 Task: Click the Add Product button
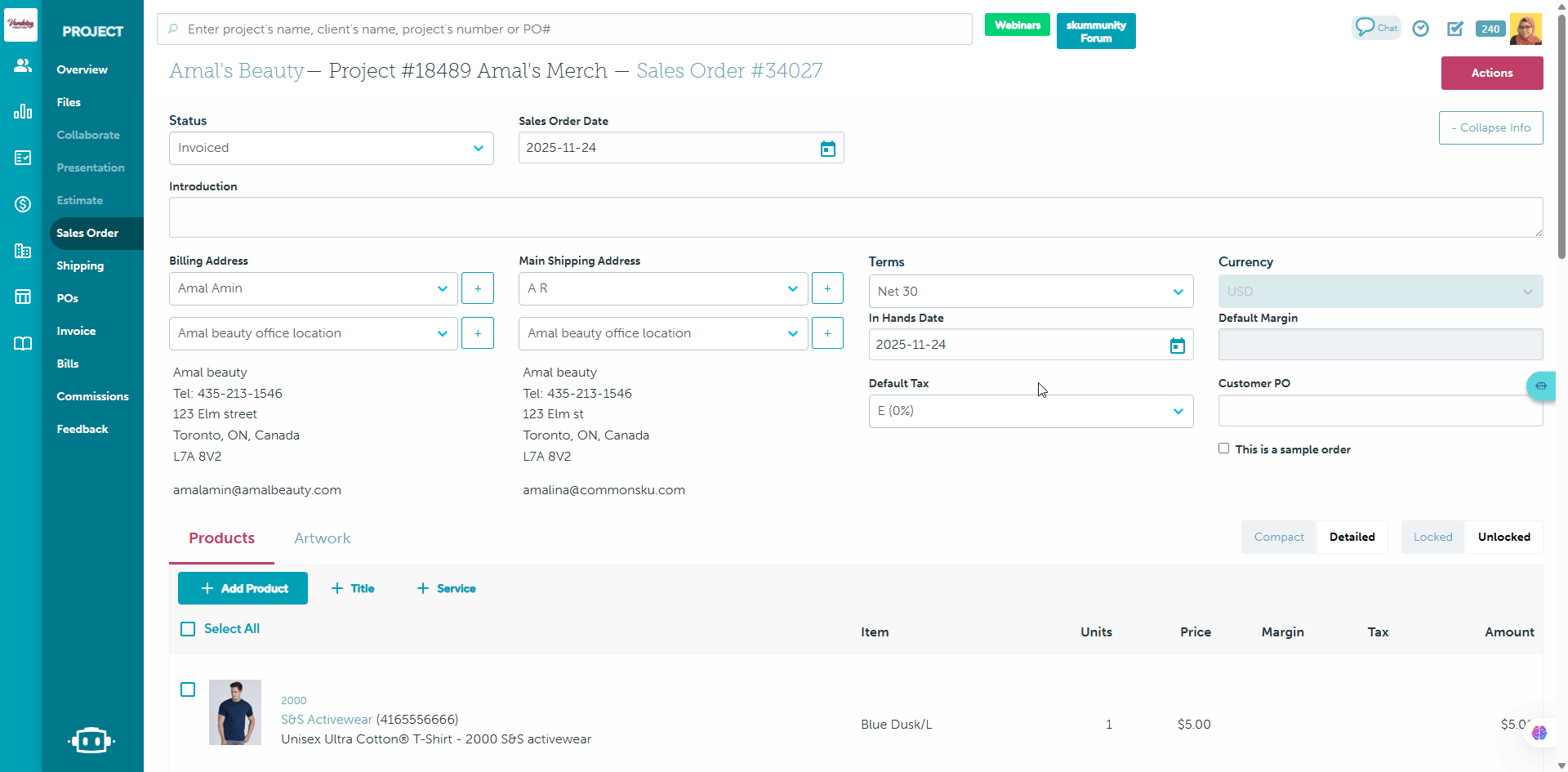point(243,588)
